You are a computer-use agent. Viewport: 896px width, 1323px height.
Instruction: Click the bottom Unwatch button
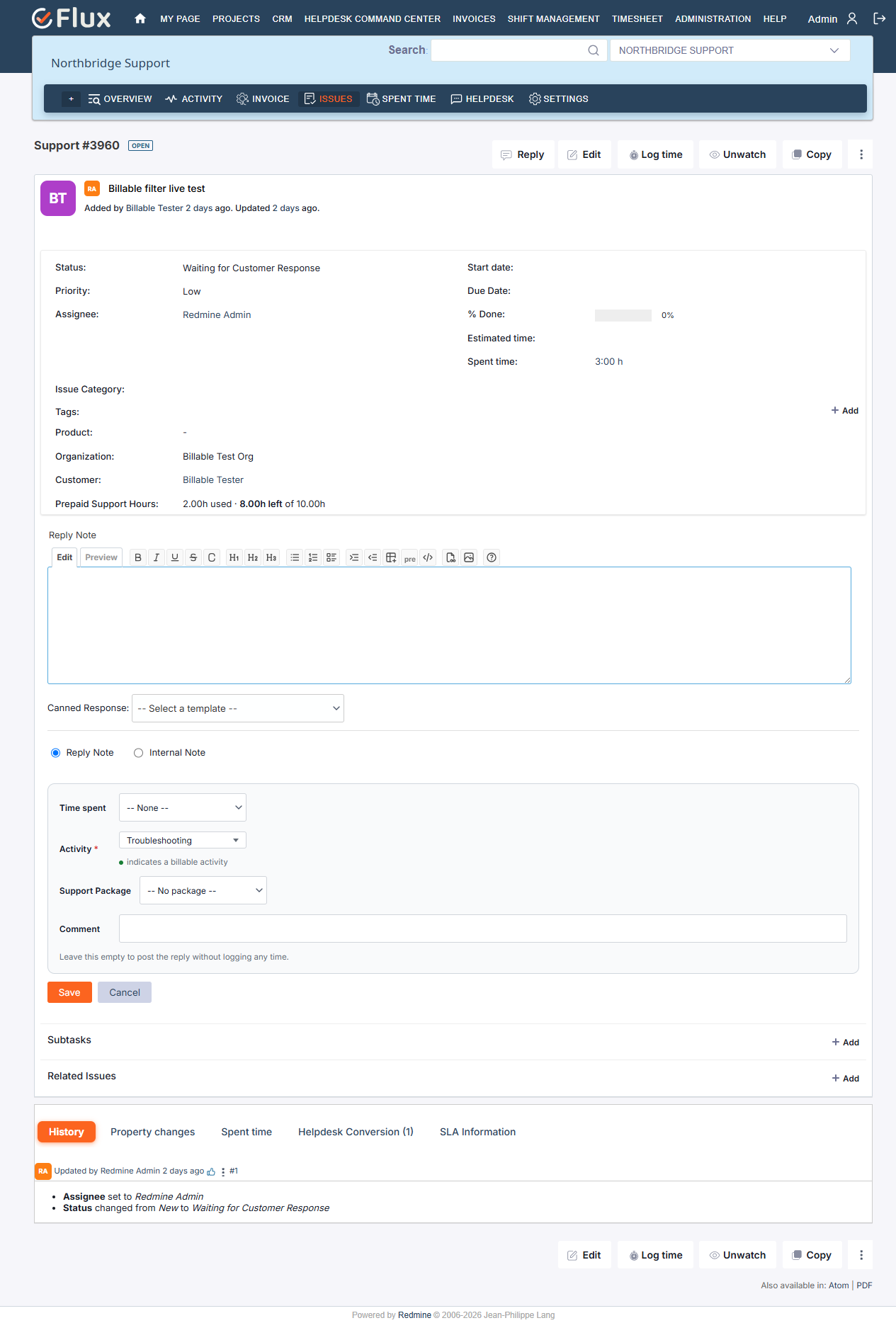(737, 1255)
